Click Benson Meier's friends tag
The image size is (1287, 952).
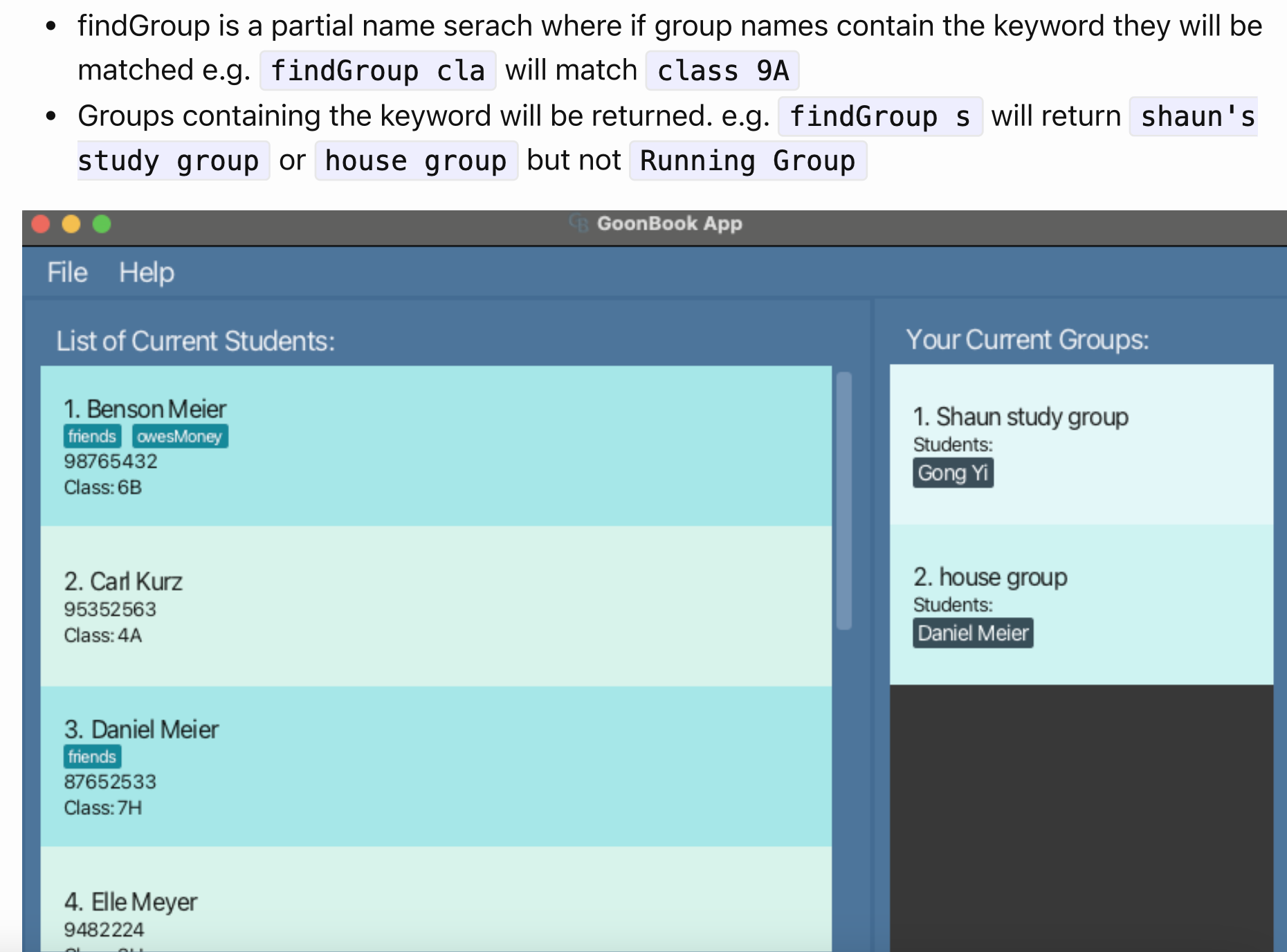pos(92,437)
